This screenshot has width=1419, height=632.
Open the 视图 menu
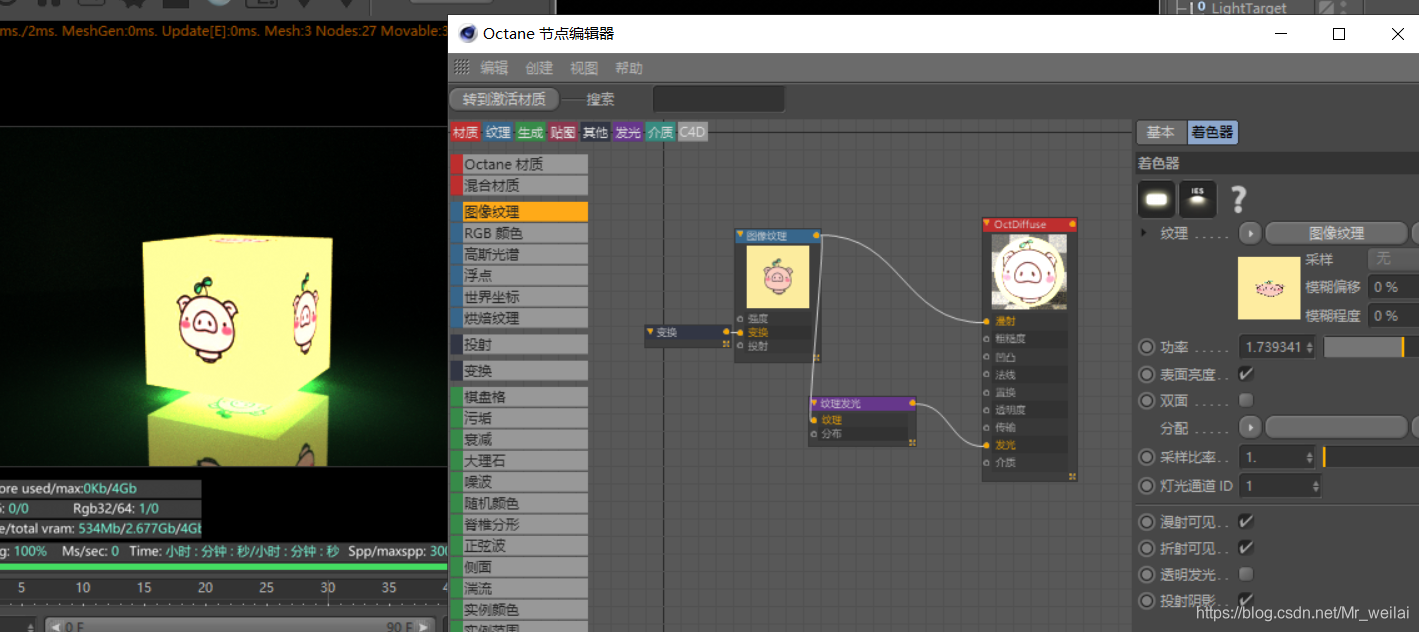tap(584, 68)
